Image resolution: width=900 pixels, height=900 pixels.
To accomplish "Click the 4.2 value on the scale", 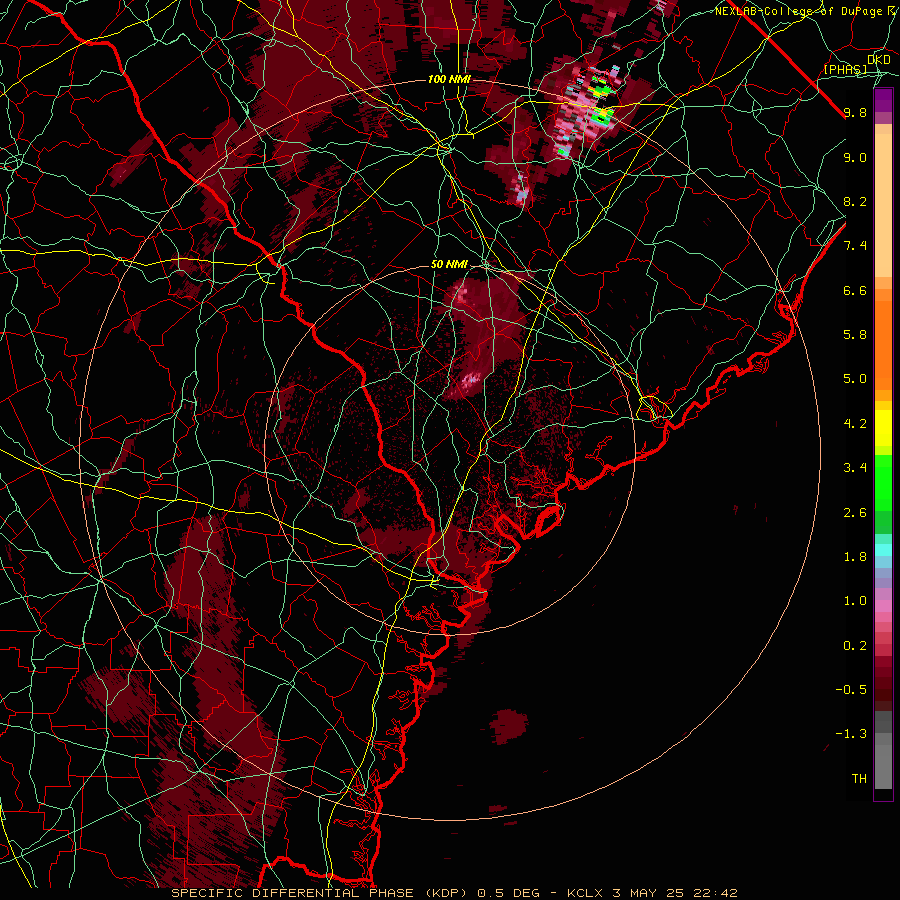I will click(855, 424).
